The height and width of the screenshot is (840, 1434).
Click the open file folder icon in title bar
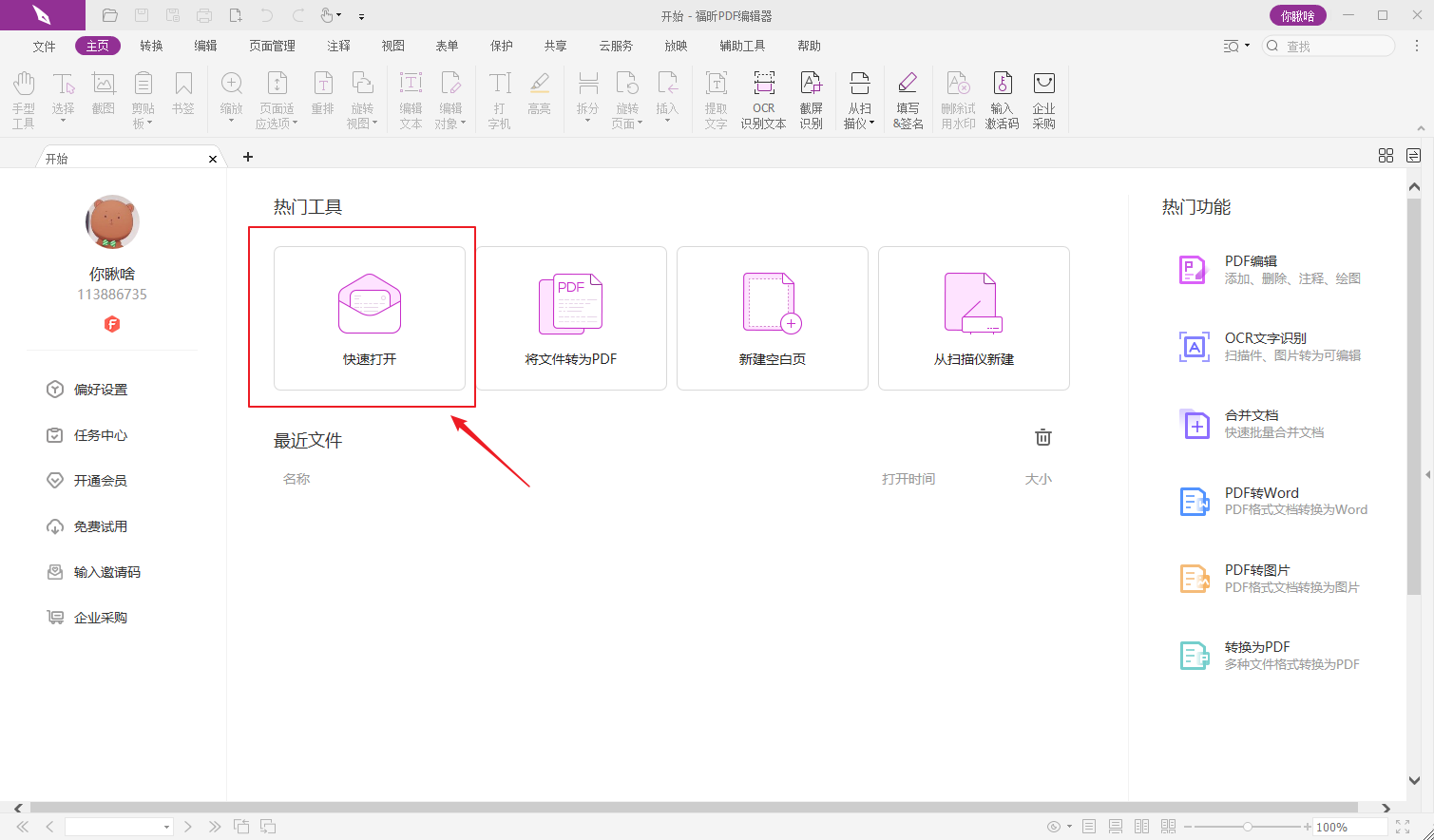(x=110, y=15)
